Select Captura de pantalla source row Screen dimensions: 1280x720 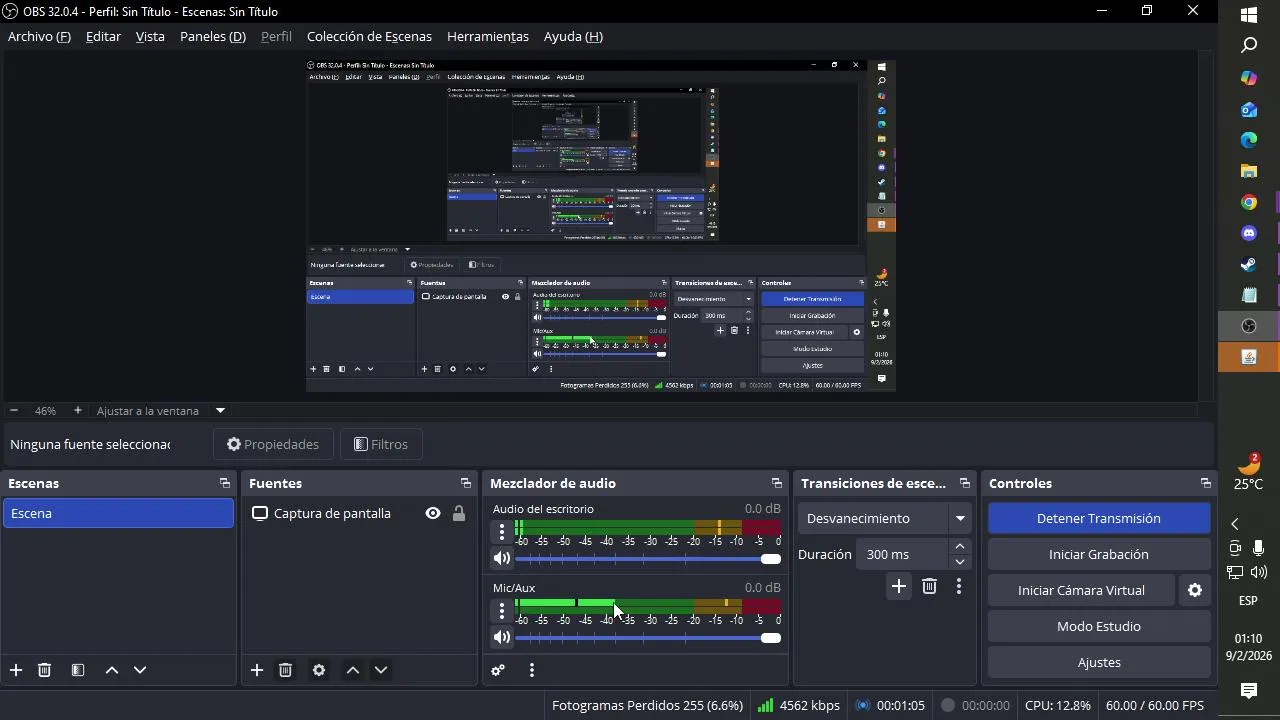360,513
